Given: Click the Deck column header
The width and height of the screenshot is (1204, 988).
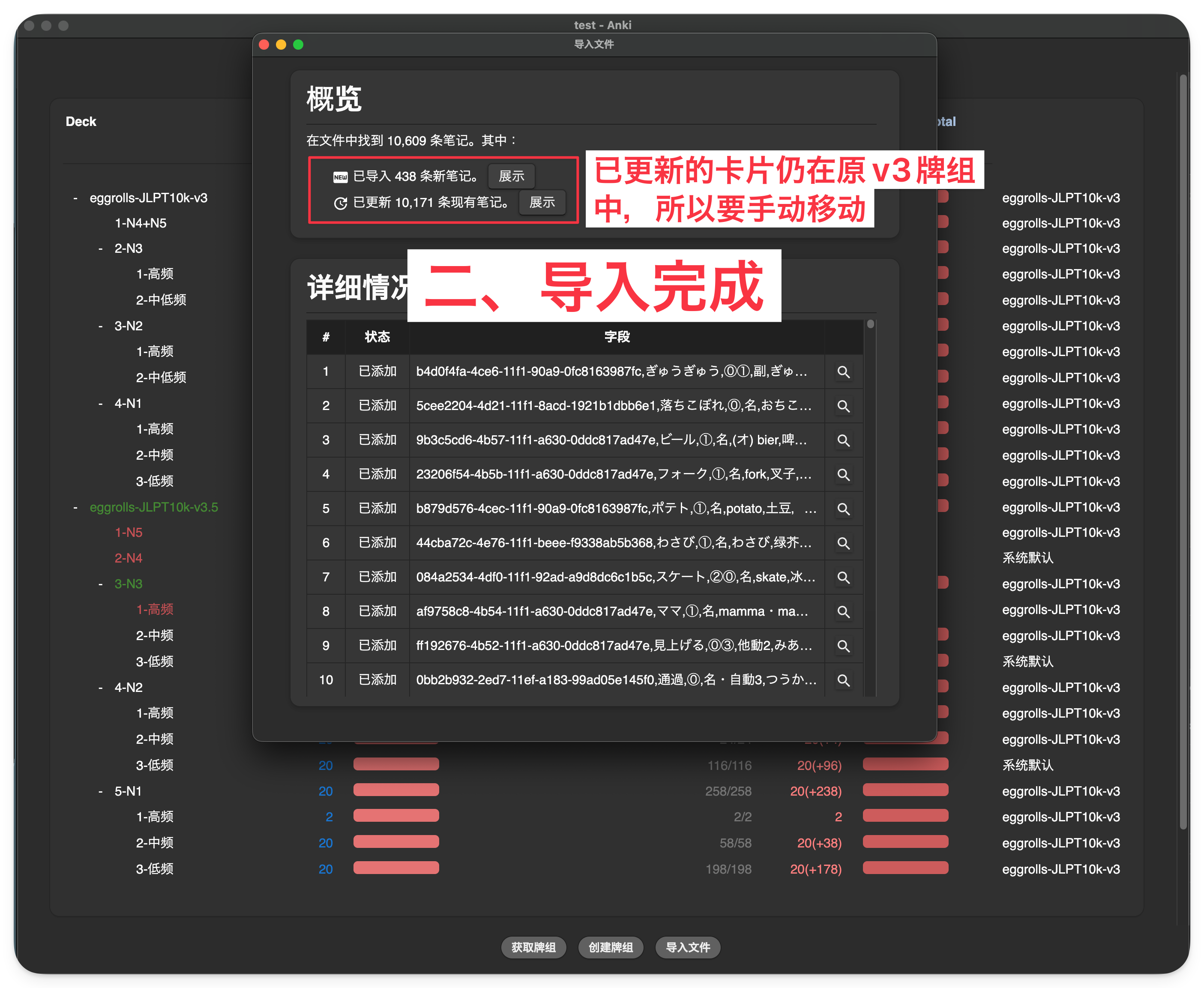Looking at the screenshot, I should pos(81,121).
